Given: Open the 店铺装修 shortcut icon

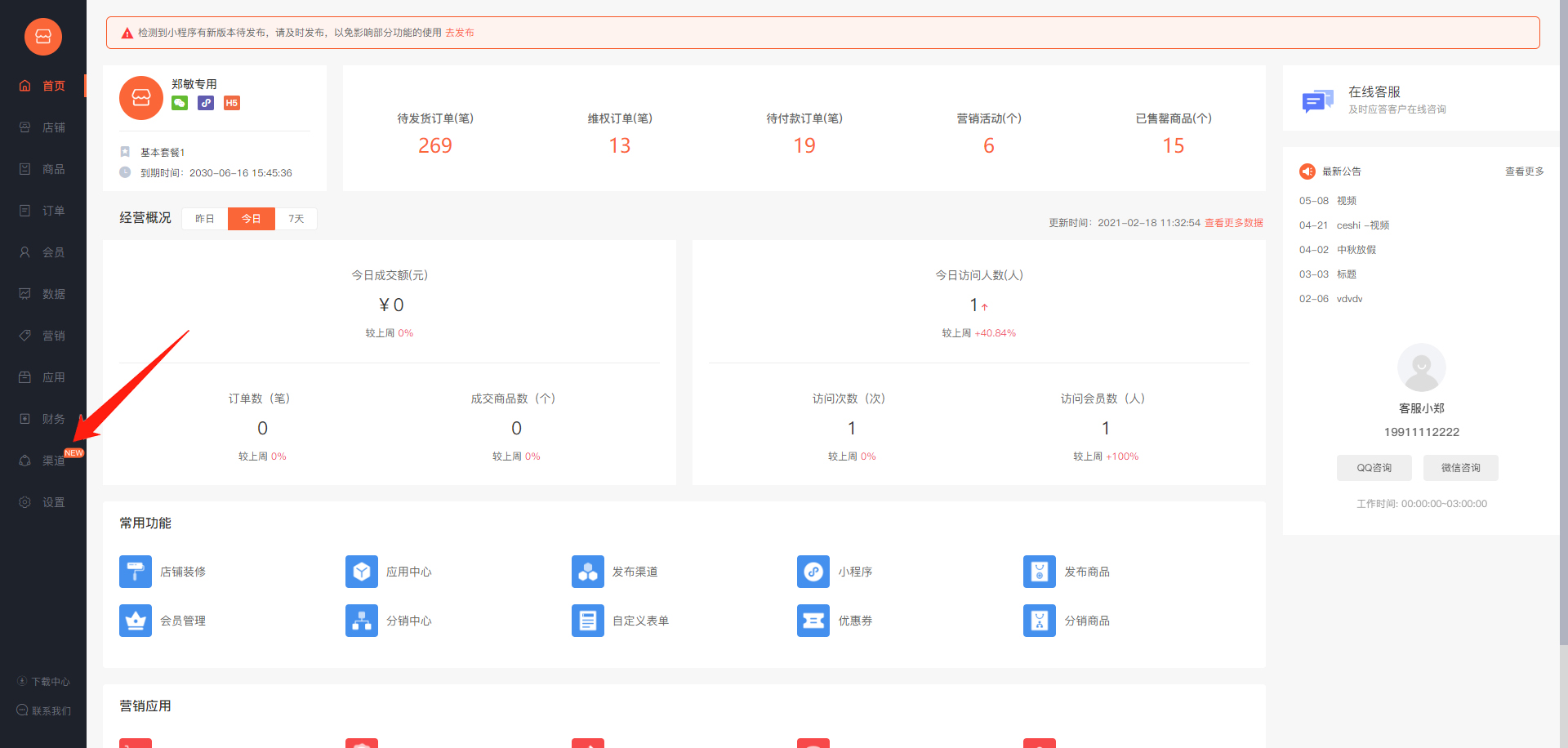Looking at the screenshot, I should point(136,572).
